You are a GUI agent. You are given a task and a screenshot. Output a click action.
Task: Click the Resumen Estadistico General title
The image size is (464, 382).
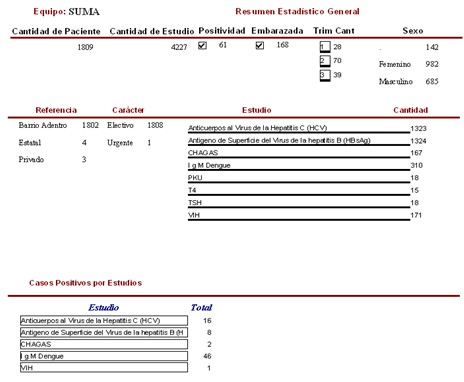(297, 12)
